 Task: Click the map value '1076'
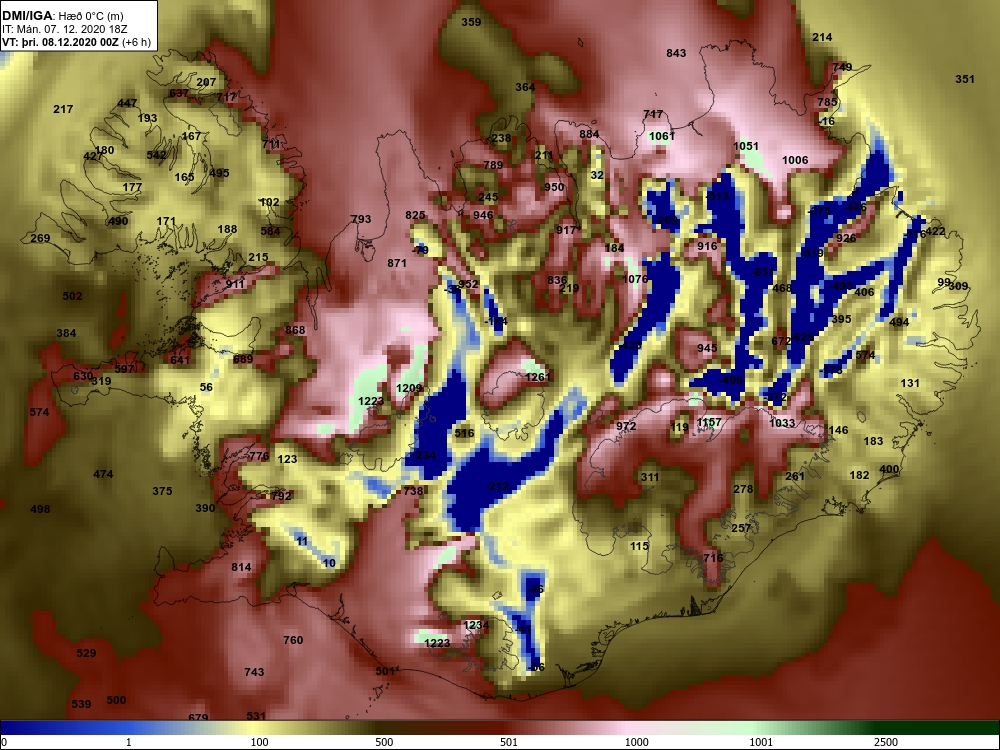[635, 279]
